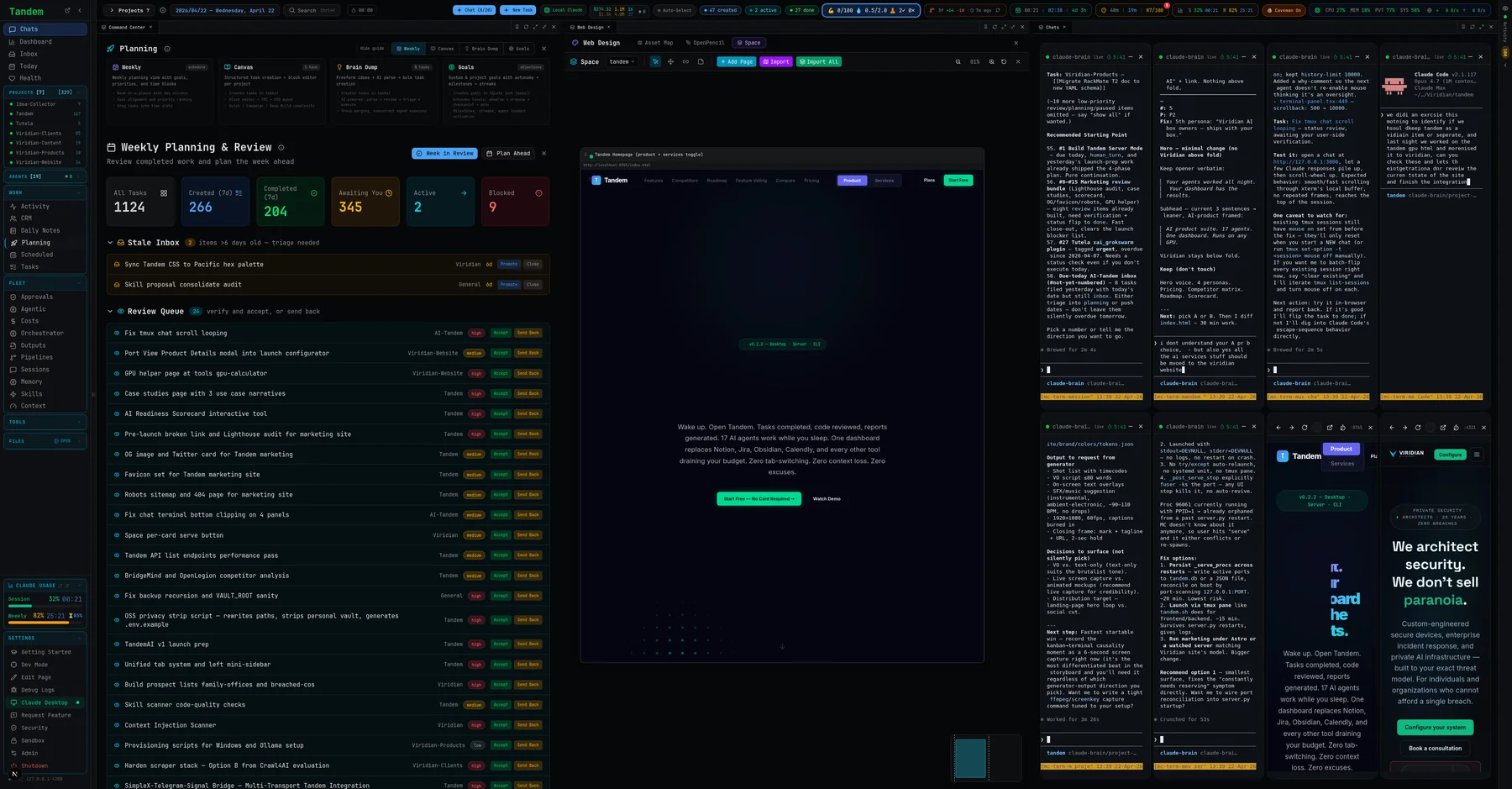Open Orchestrator under Fleet

45,334
